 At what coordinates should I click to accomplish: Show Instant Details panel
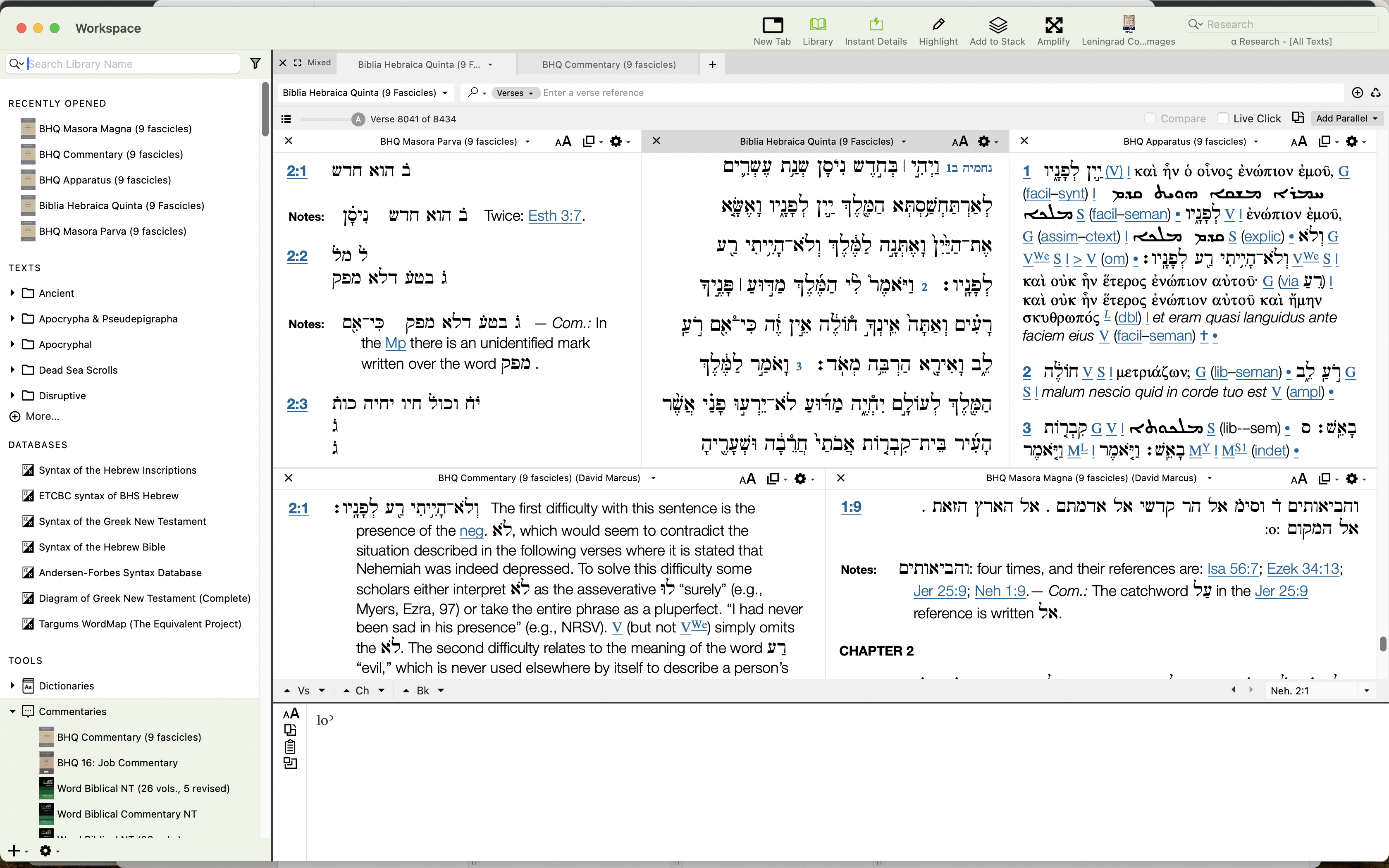tap(875, 31)
